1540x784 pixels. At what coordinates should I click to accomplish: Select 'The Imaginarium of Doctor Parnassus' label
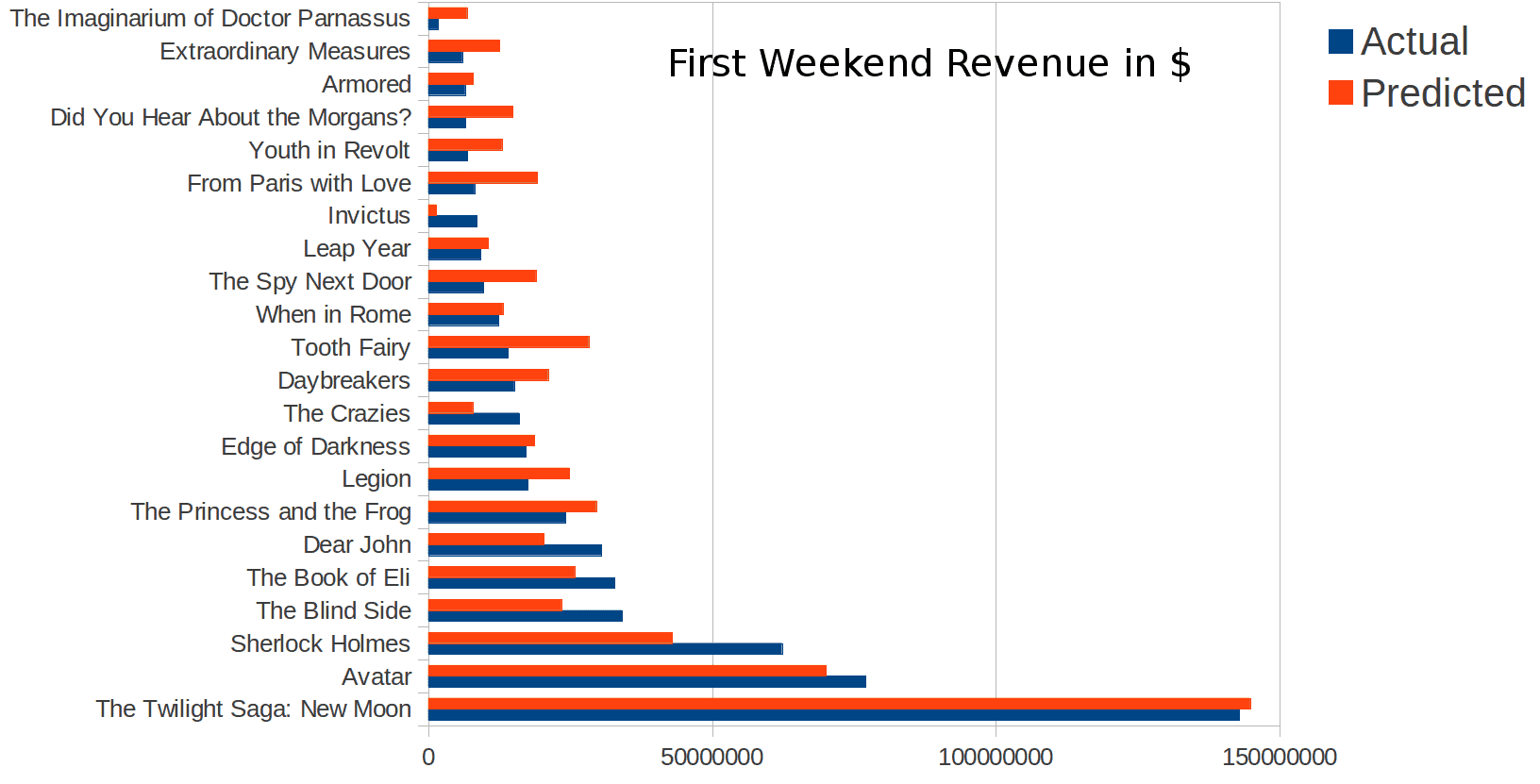(x=209, y=18)
